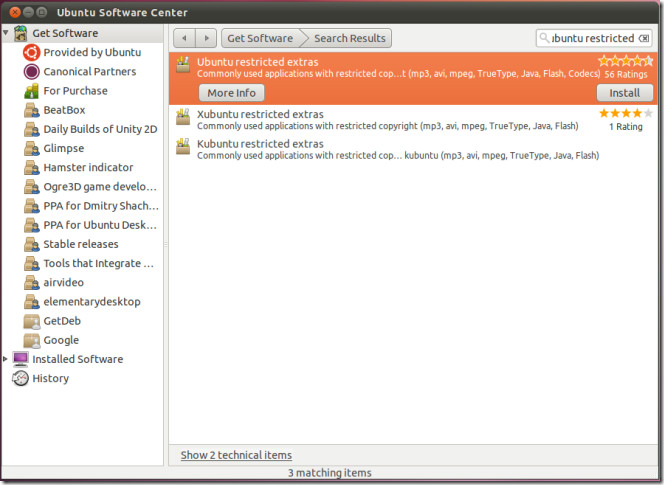Click the magnifier icon in search box
The width and height of the screenshot is (664, 485).
pyautogui.click(x=544, y=38)
